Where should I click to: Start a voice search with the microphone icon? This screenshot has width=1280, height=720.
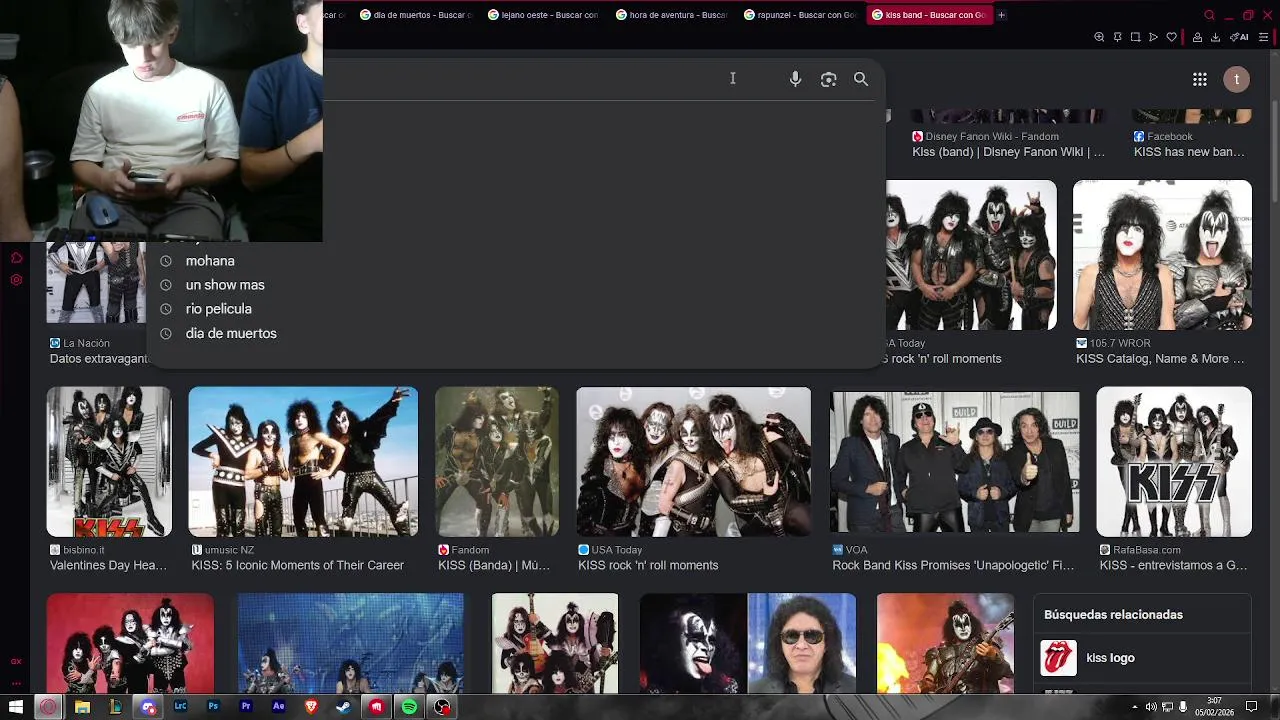coord(795,79)
